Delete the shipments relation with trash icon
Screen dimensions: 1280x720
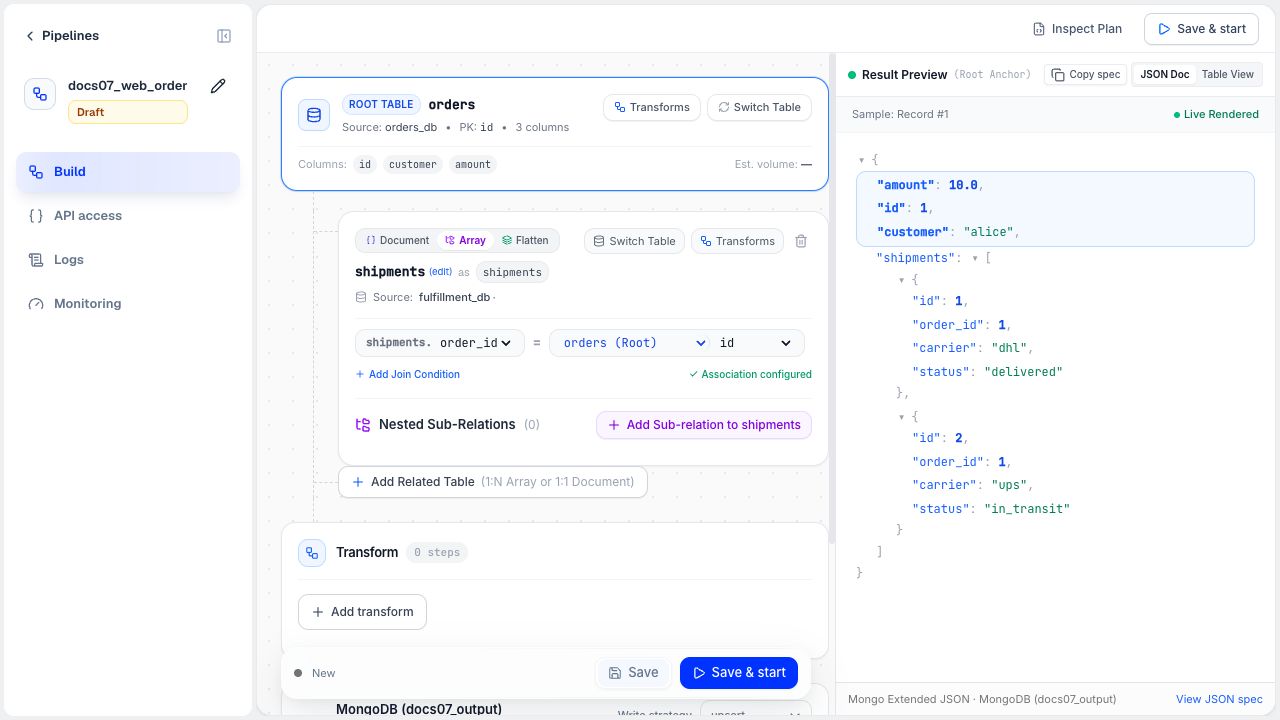pos(801,241)
